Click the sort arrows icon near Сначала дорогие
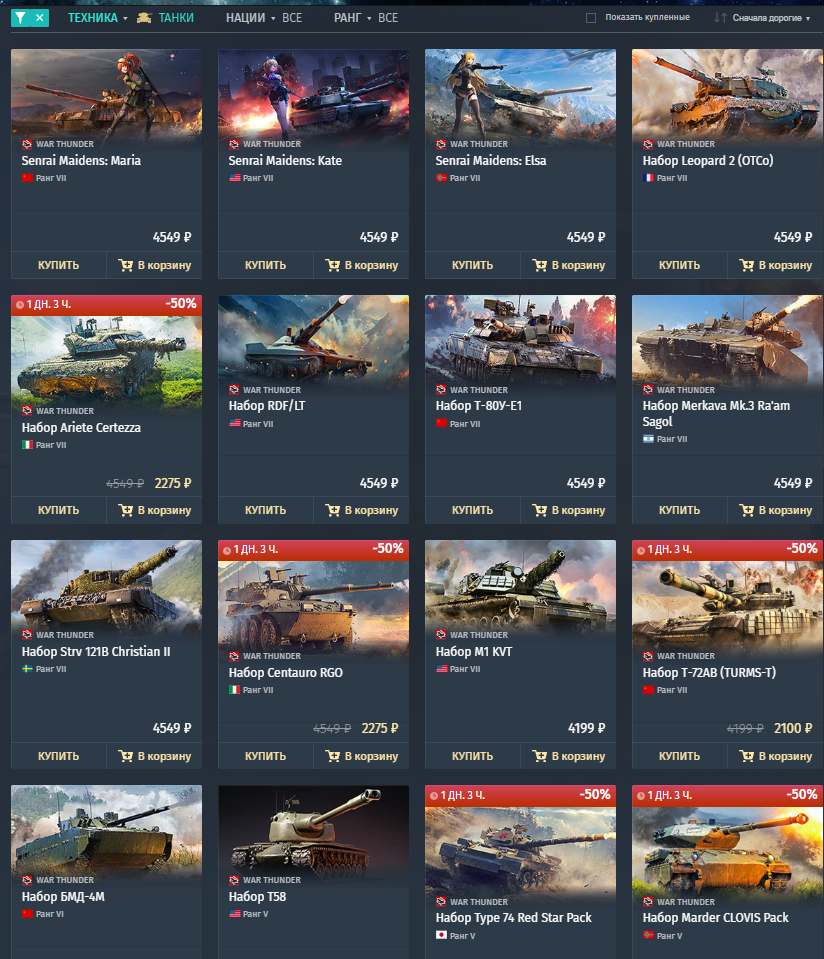This screenshot has height=959, width=824. point(721,18)
